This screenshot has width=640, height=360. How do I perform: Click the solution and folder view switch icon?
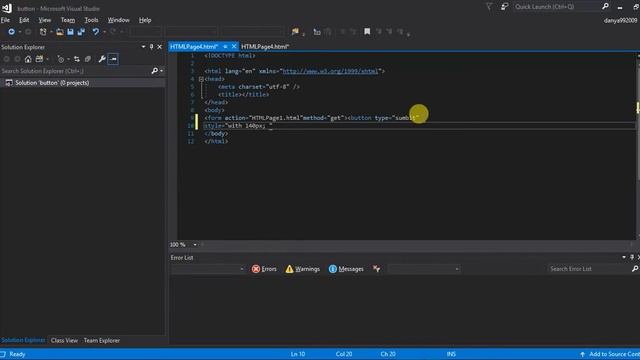tap(39, 59)
